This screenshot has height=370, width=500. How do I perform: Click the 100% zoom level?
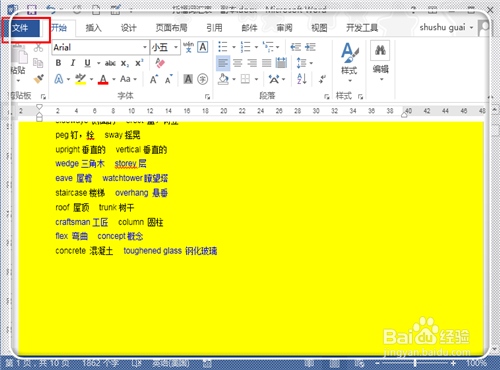[x=476, y=363]
